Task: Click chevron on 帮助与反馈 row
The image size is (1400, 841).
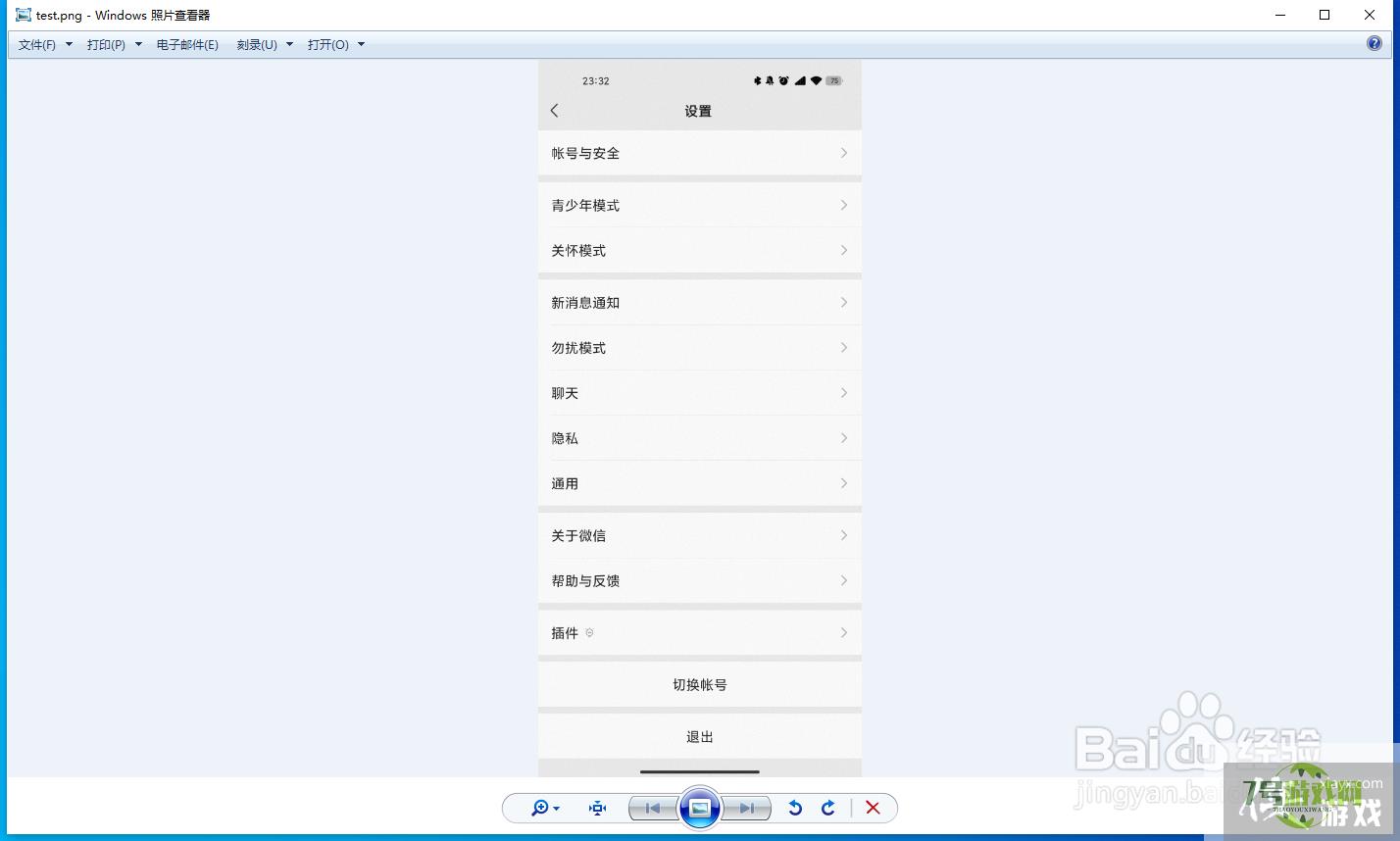Action: 843,580
